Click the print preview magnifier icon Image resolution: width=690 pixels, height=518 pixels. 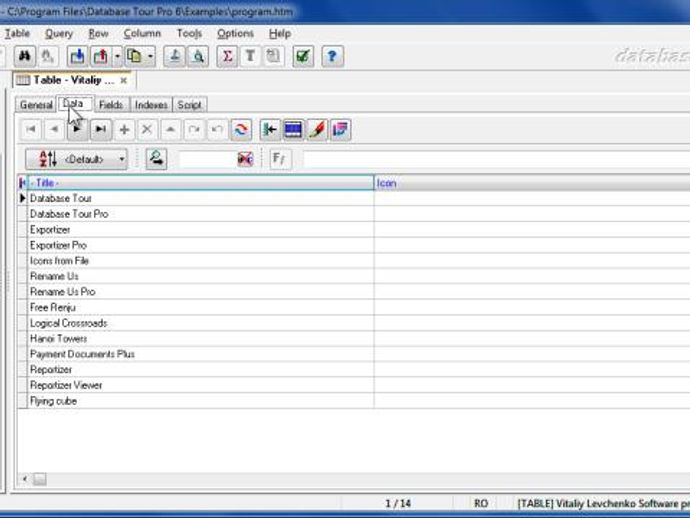[198, 56]
